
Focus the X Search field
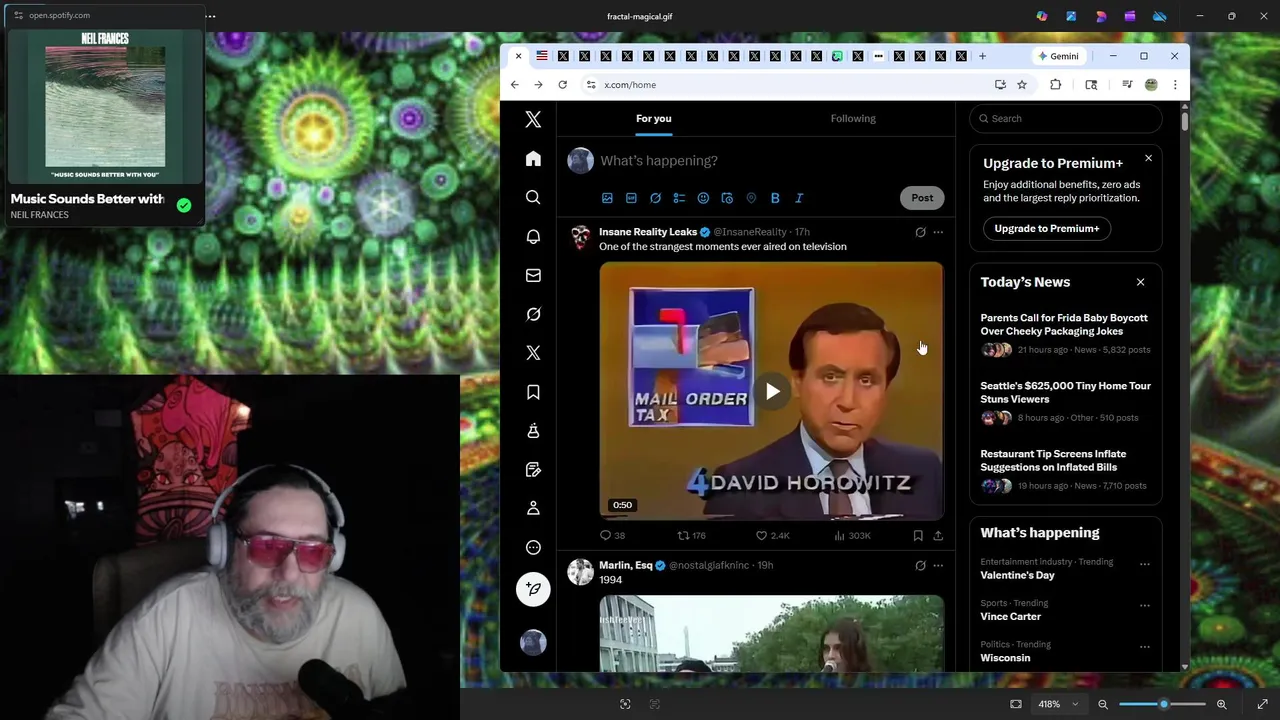pos(1066,118)
